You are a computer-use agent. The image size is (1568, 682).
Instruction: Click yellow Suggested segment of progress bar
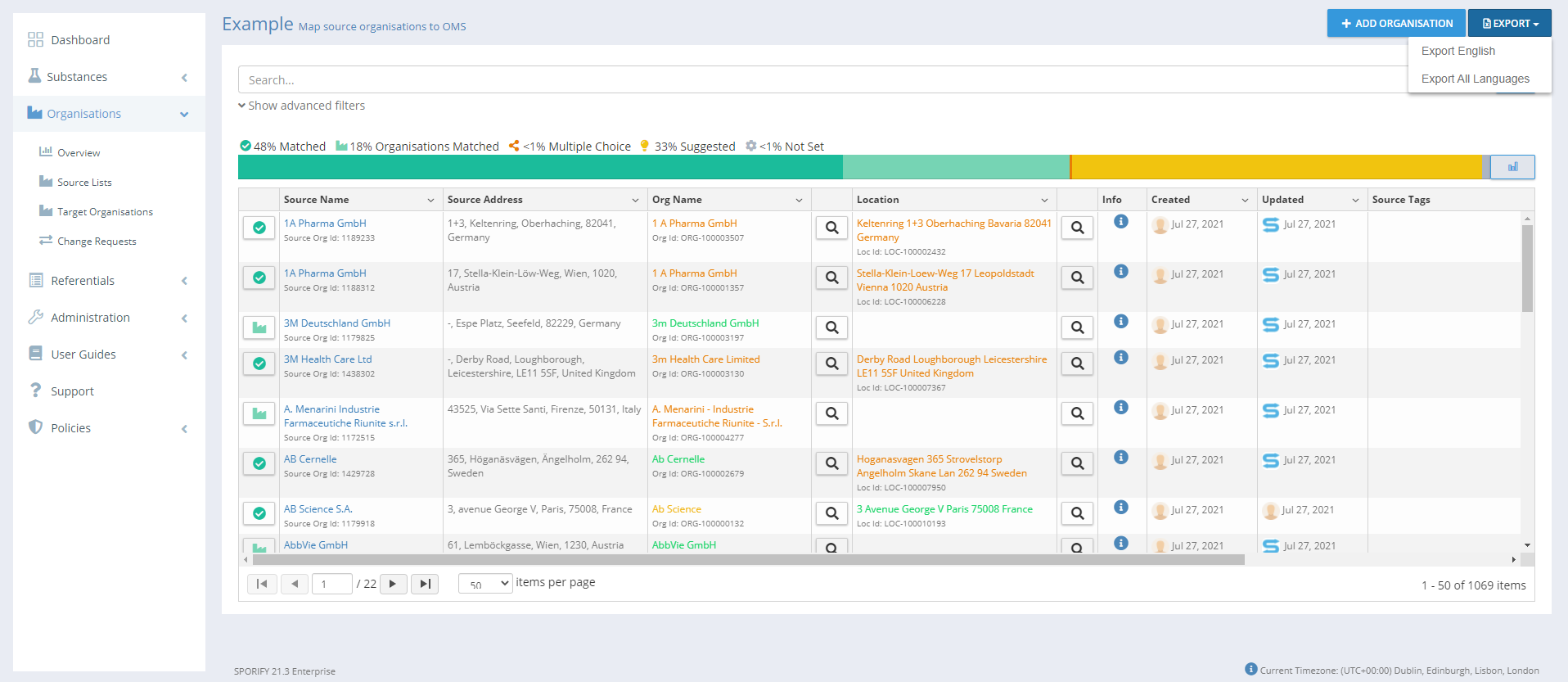1277,167
